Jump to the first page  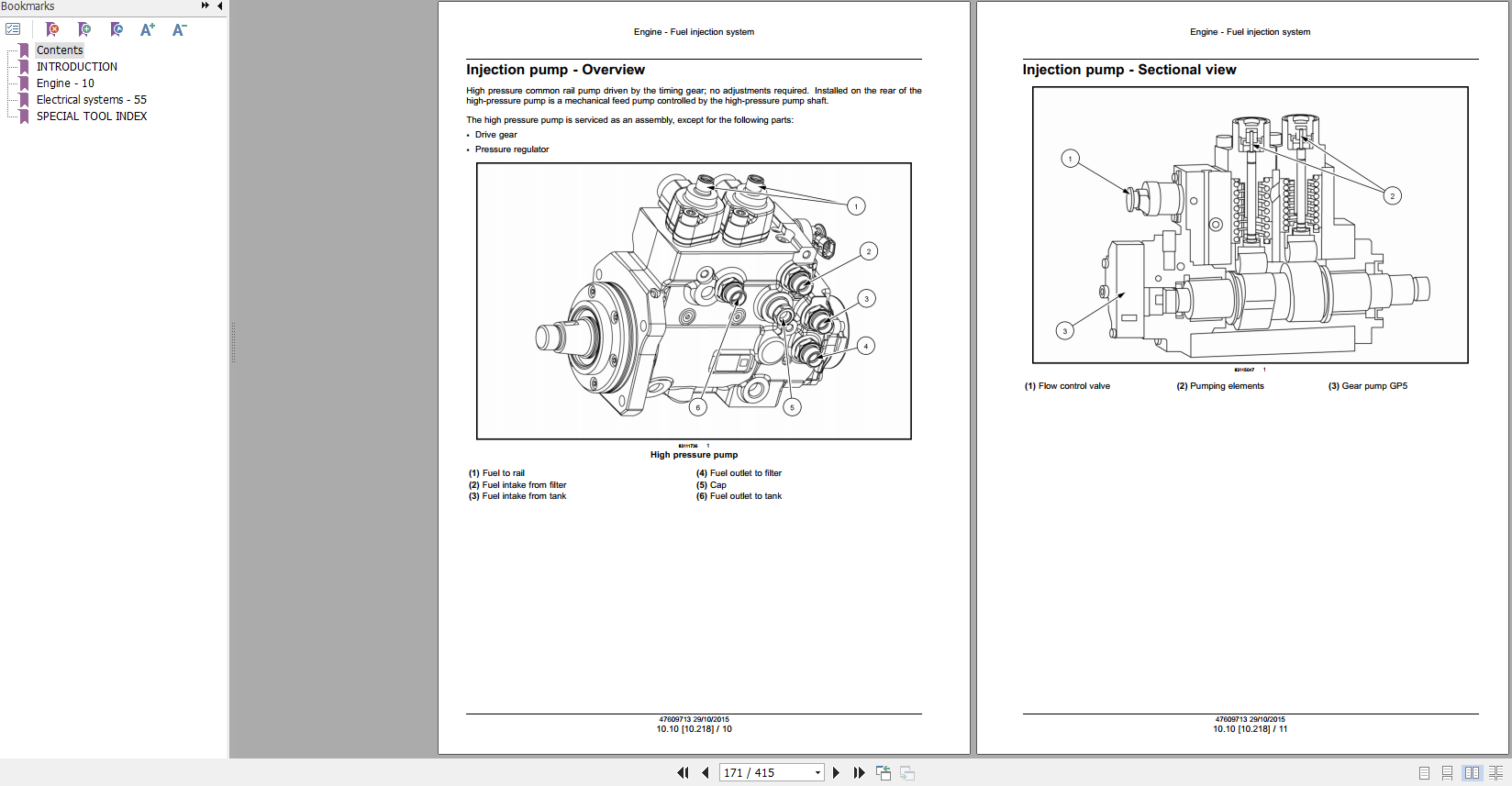pos(683,773)
